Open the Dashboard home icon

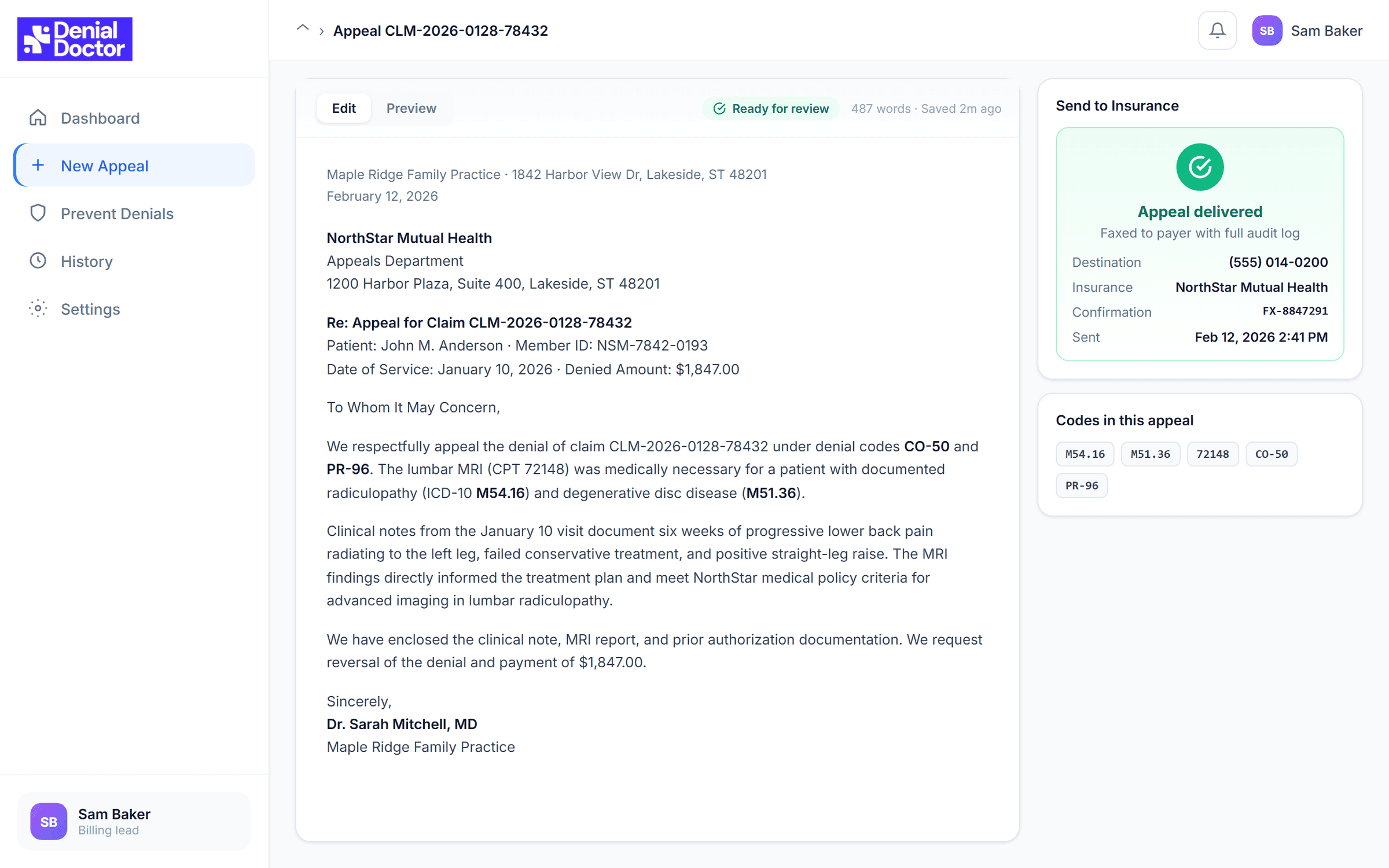pos(38,118)
